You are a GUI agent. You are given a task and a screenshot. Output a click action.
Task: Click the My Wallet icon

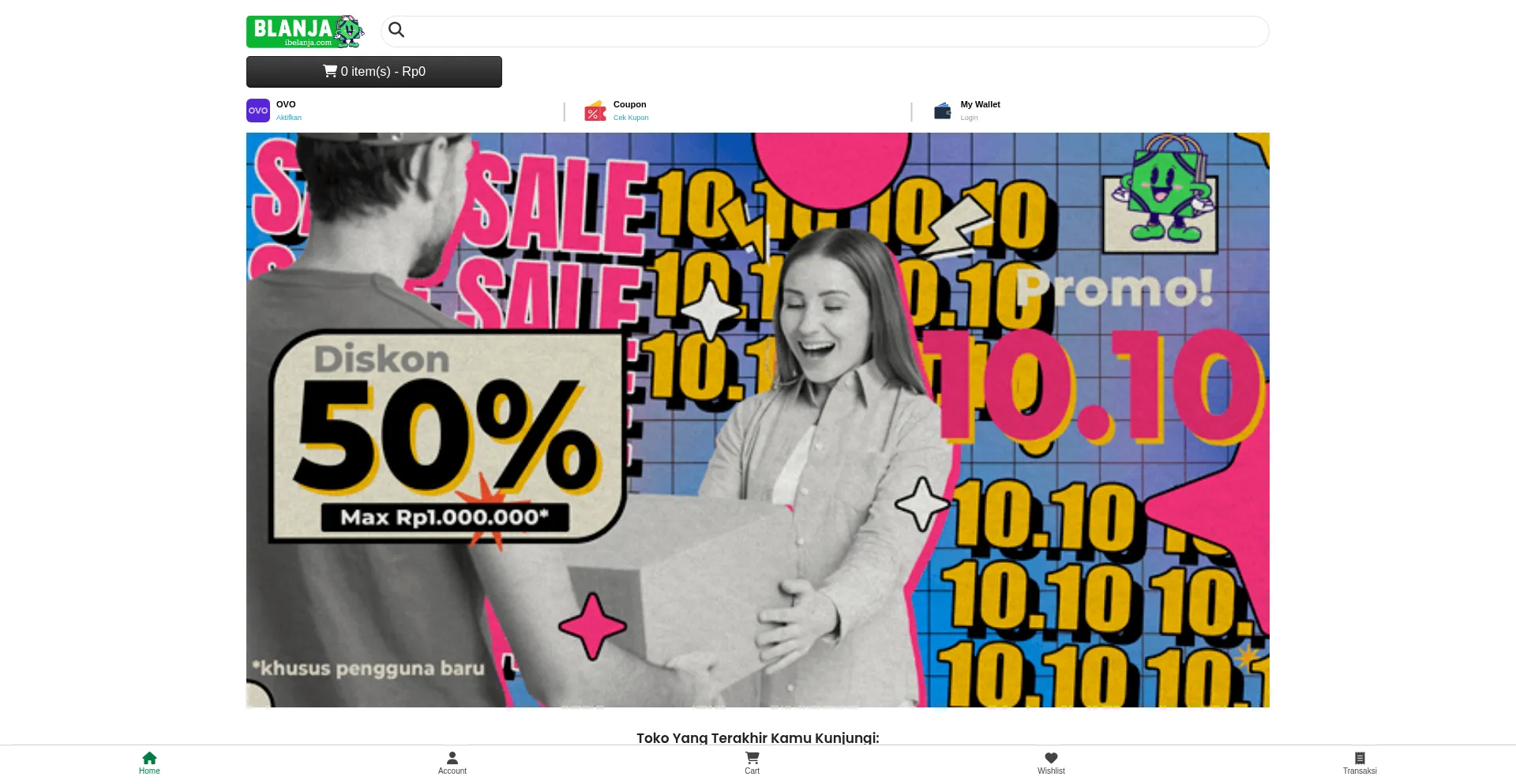(942, 111)
